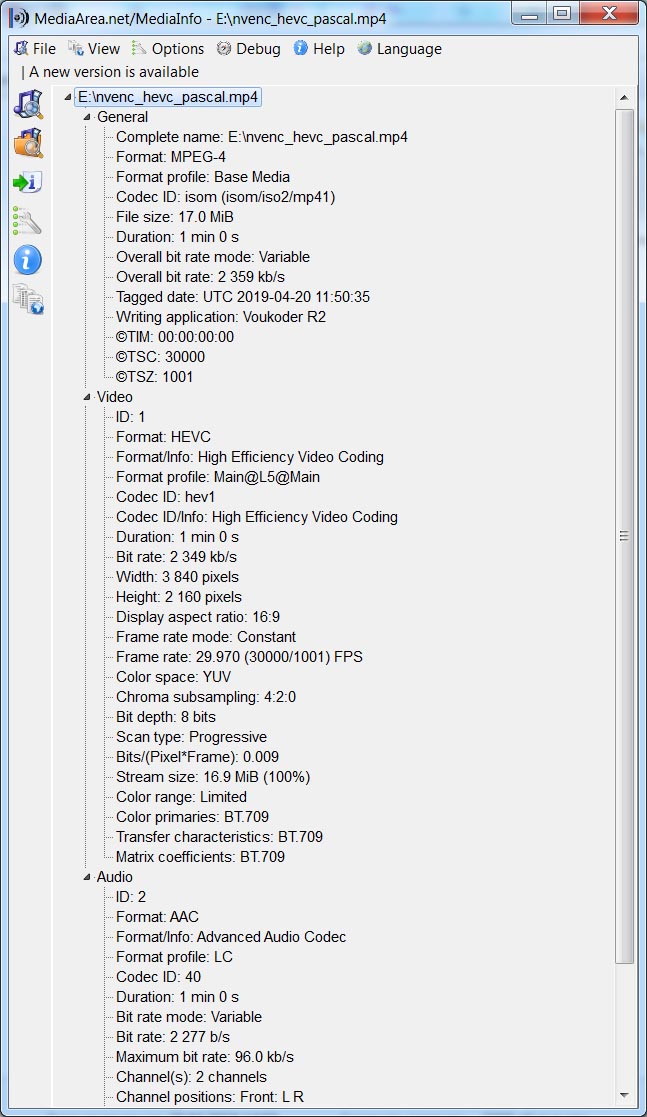Click the vertical scrollbar thumb
The image size is (647, 1117).
[624, 536]
